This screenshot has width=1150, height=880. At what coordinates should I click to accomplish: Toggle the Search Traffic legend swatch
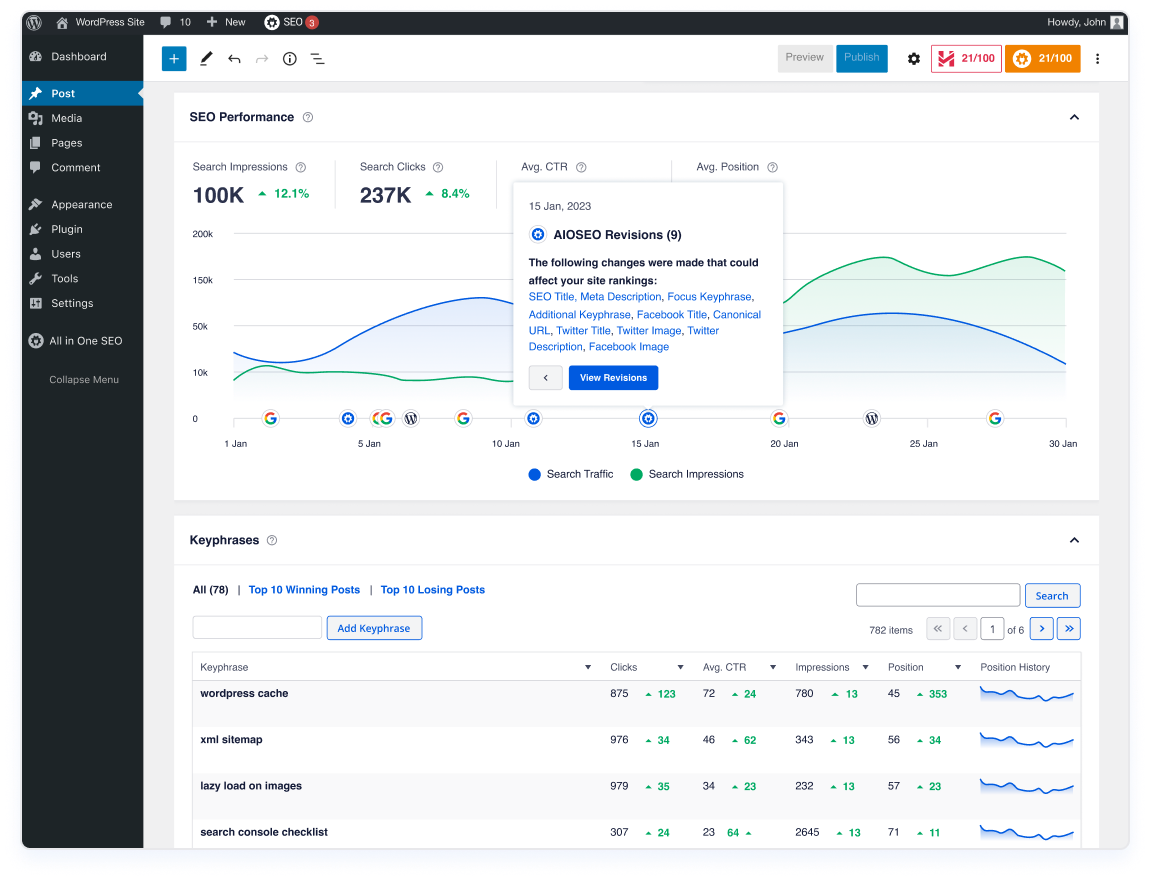[534, 474]
